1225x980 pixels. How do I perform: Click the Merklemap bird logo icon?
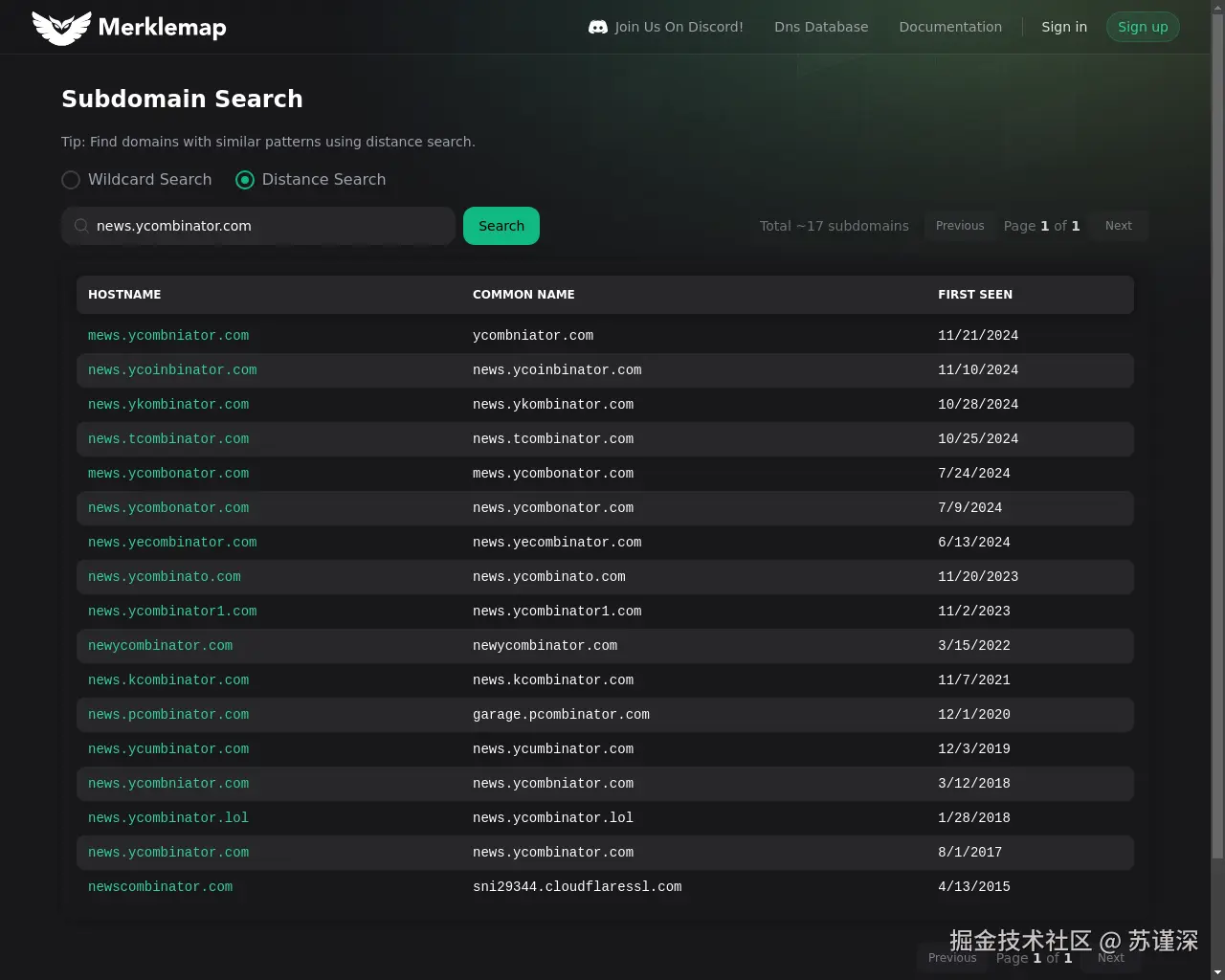click(61, 27)
